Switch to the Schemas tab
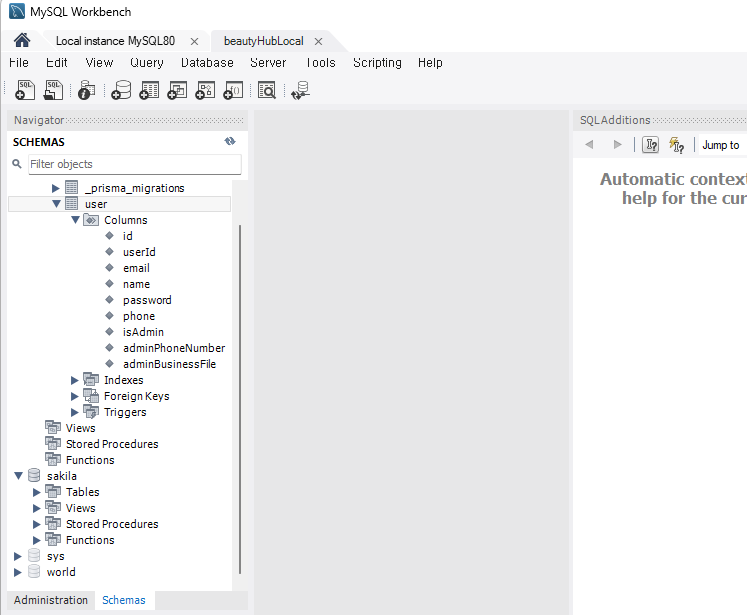Image resolution: width=747 pixels, height=615 pixels. (x=124, y=600)
